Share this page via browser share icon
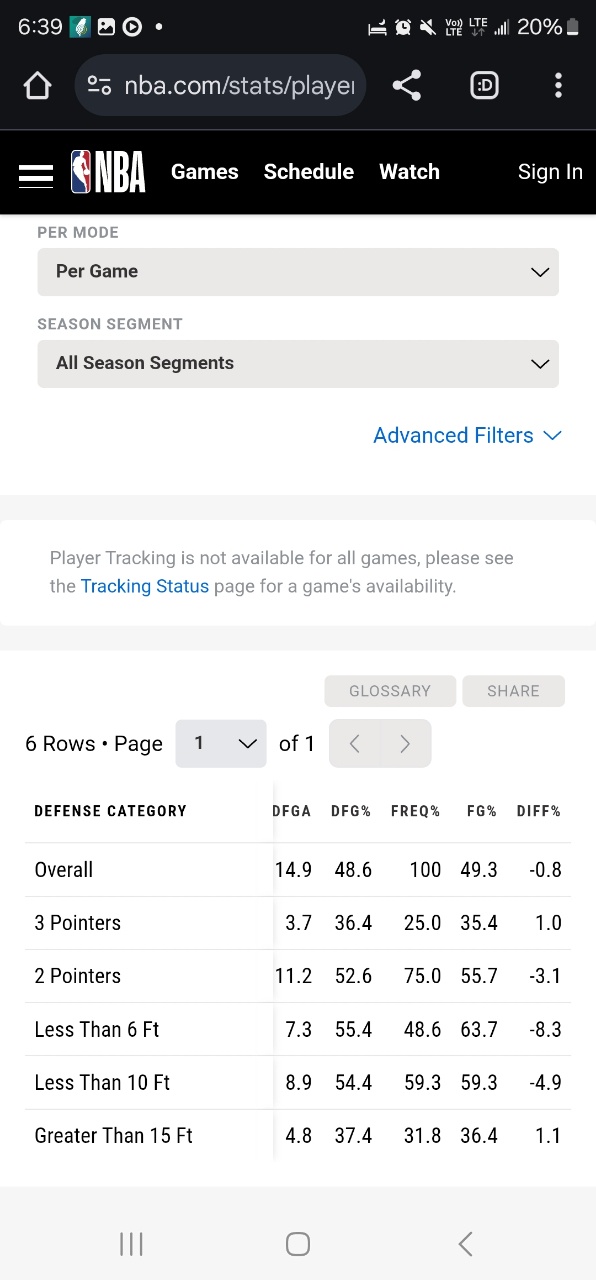 coord(406,86)
